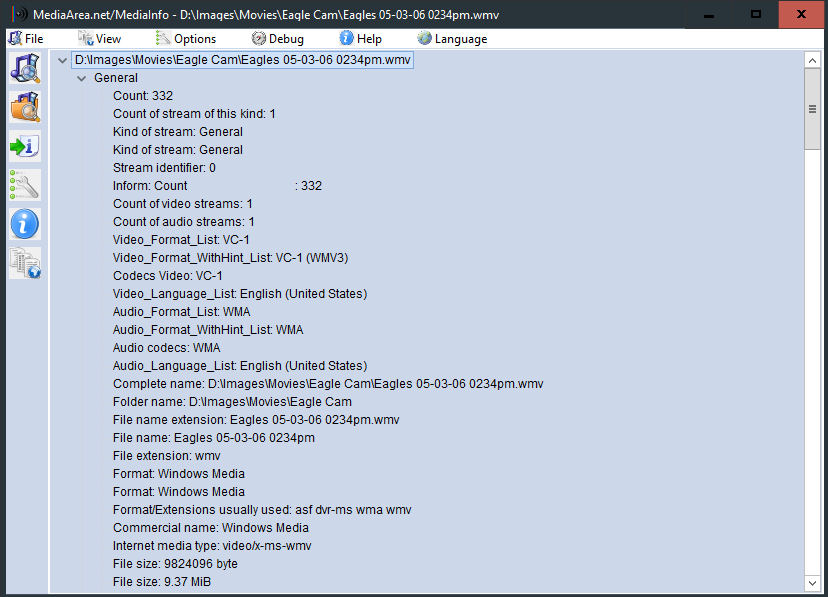
Task: Select the General tree node label
Action: (116, 78)
